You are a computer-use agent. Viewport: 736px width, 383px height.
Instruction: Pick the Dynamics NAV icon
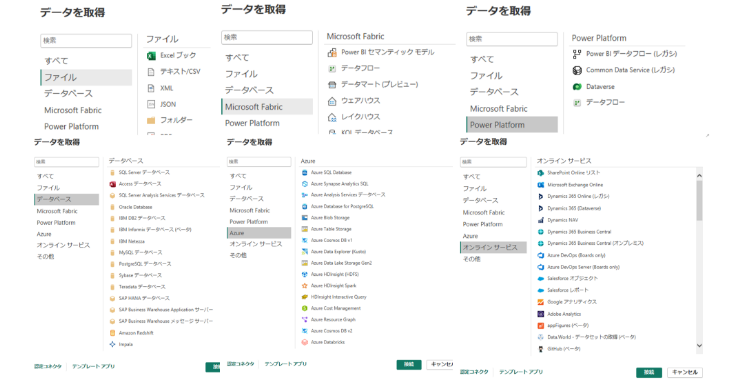(x=541, y=220)
